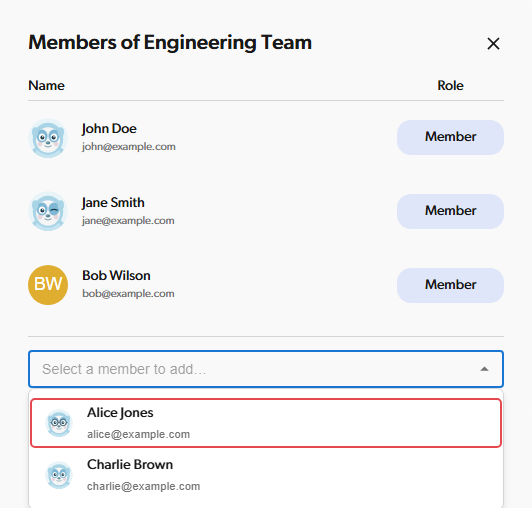The width and height of the screenshot is (532, 508).
Task: Click the name 'John Doe'
Action: pos(109,129)
